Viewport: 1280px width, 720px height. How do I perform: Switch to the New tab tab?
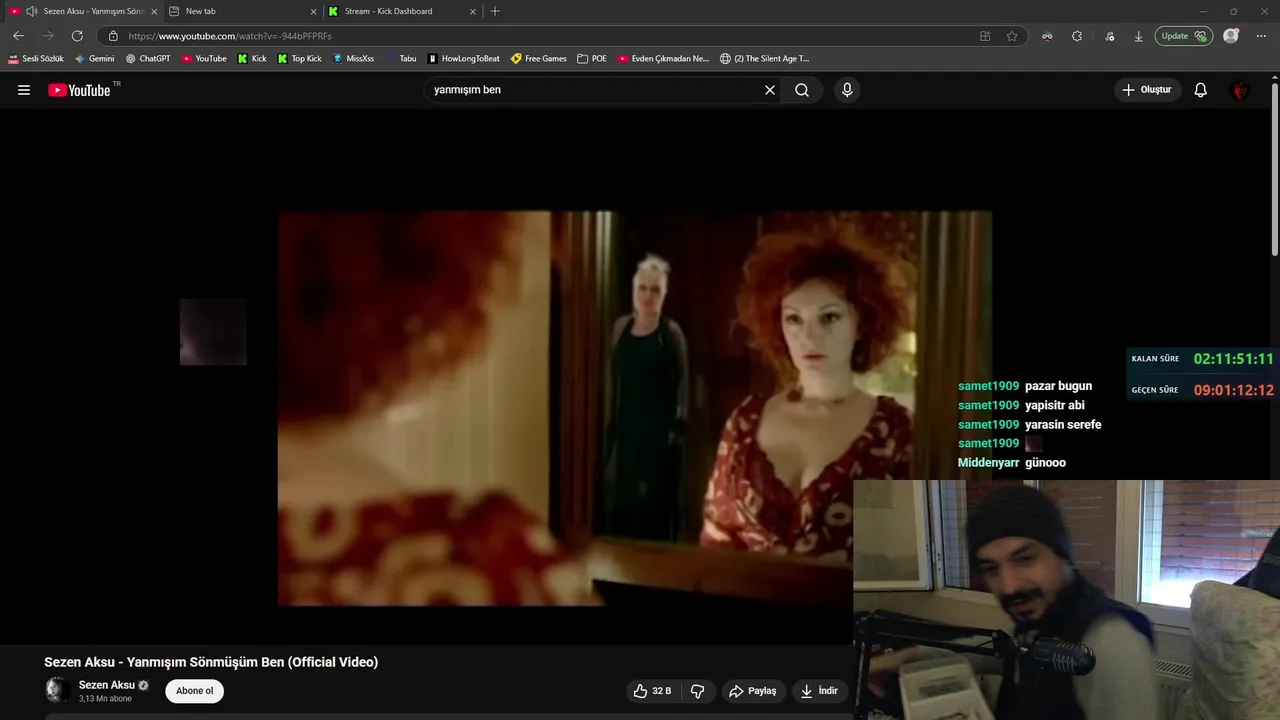[x=241, y=11]
